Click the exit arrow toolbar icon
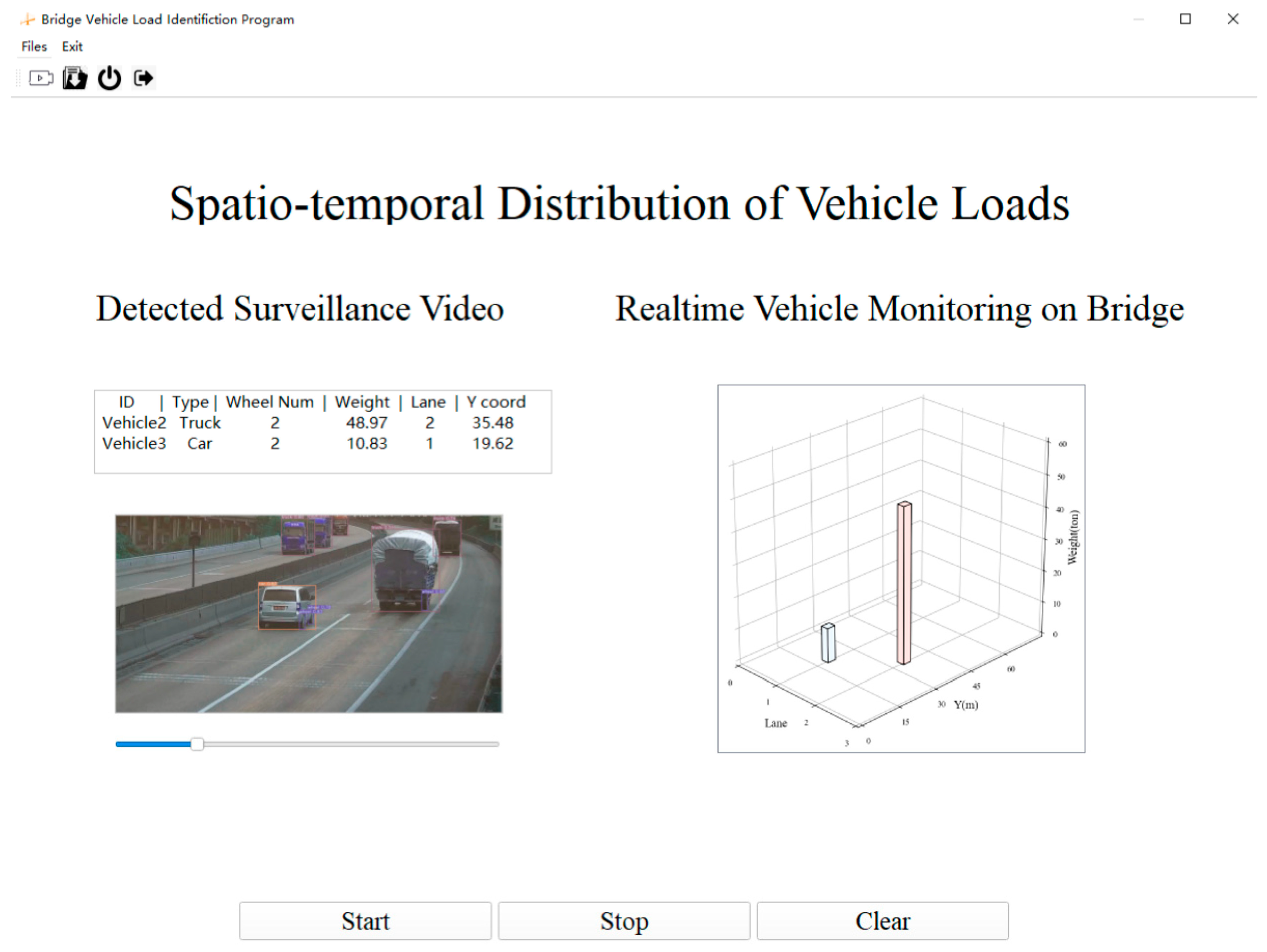 pyautogui.click(x=143, y=78)
